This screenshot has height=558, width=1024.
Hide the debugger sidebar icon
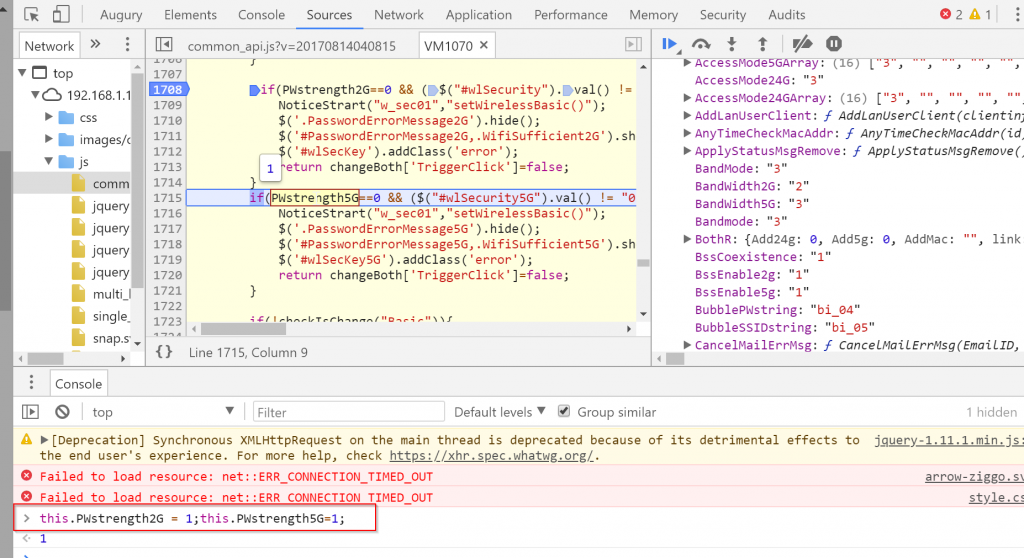(633, 44)
